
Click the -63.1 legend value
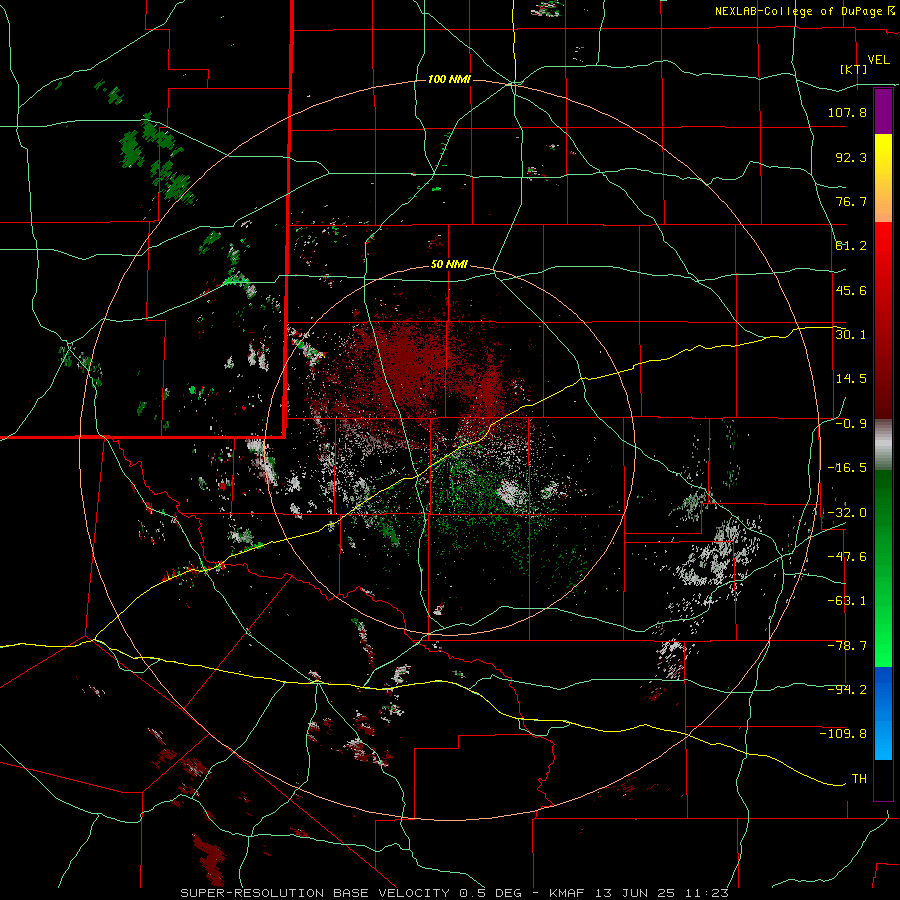coord(847,601)
